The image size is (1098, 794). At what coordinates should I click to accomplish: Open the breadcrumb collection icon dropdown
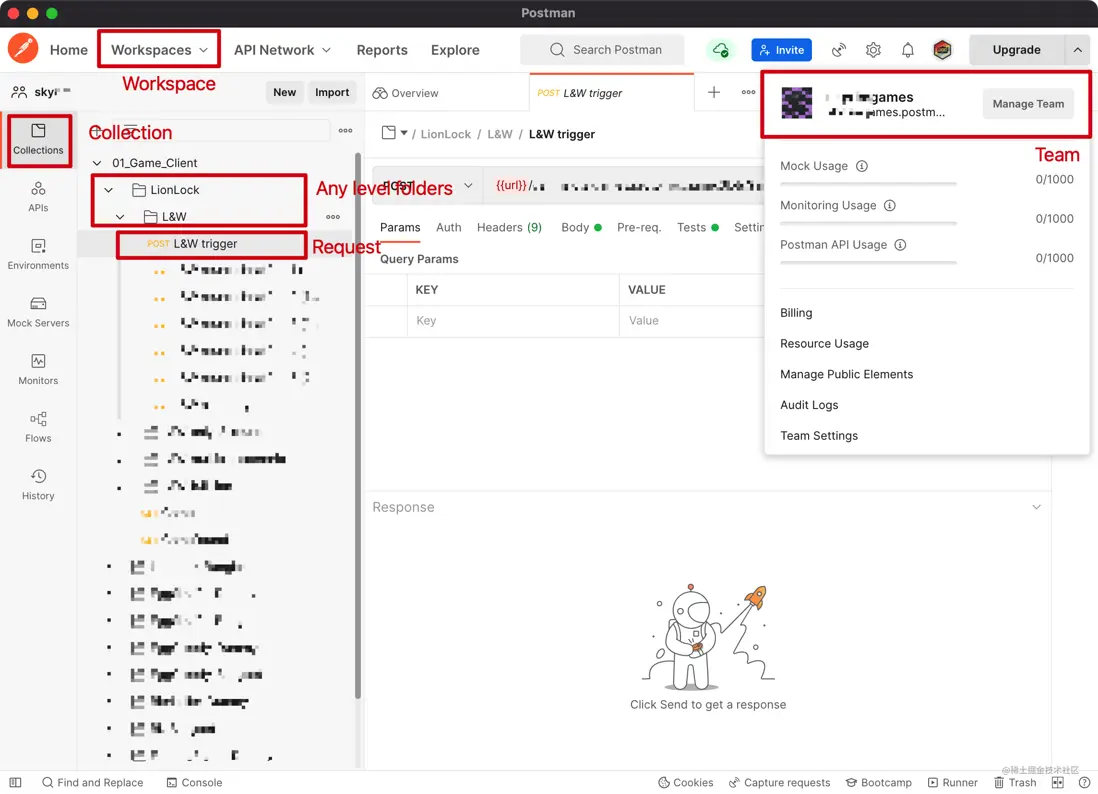[x=395, y=133]
